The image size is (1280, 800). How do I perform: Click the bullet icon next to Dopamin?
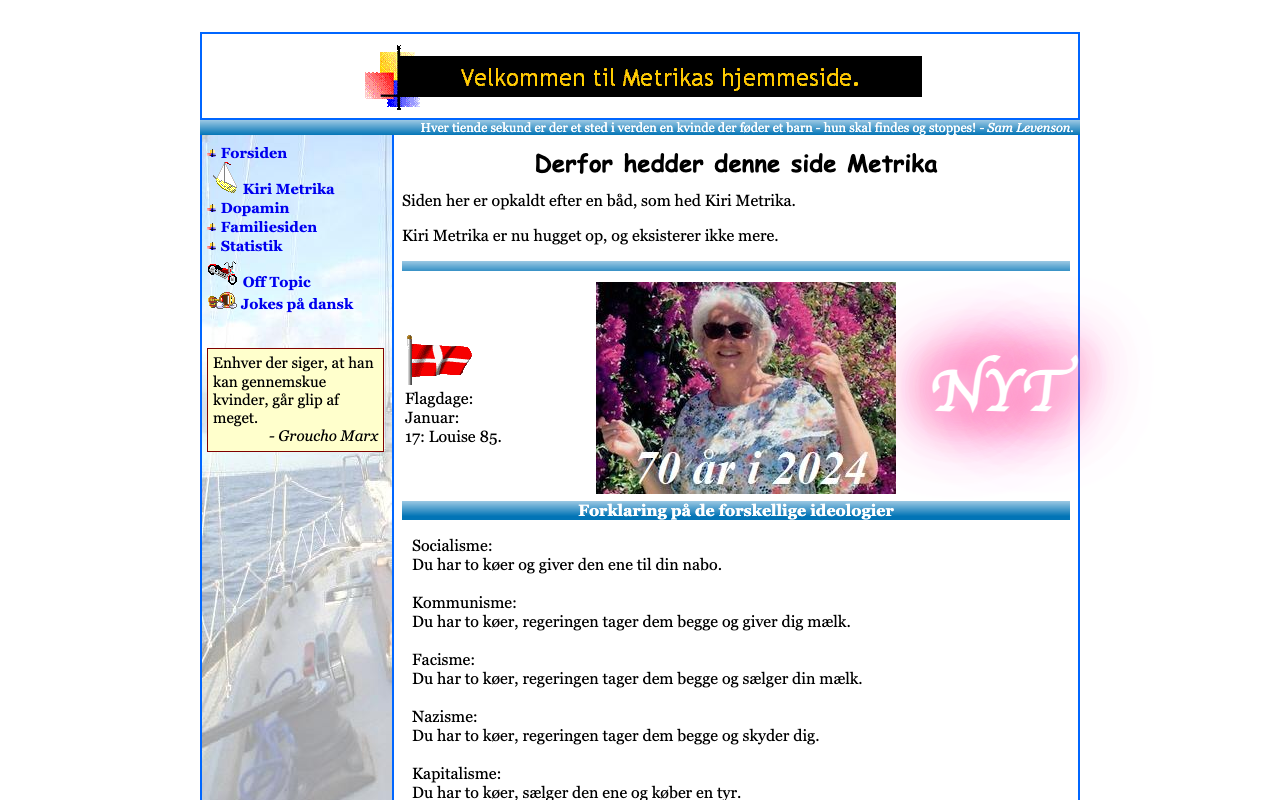pos(212,208)
